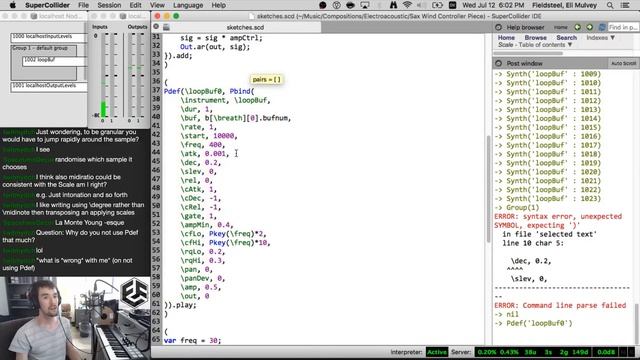Open the SuperCollider application menu

coord(47,5)
